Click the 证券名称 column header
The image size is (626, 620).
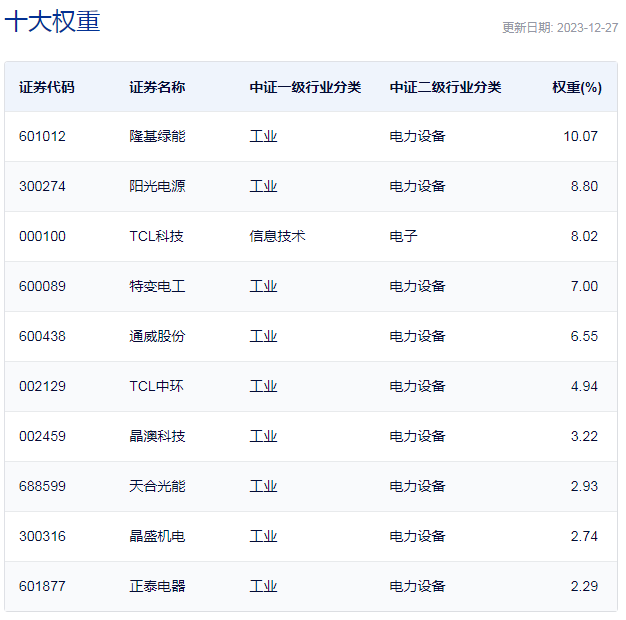(x=157, y=87)
